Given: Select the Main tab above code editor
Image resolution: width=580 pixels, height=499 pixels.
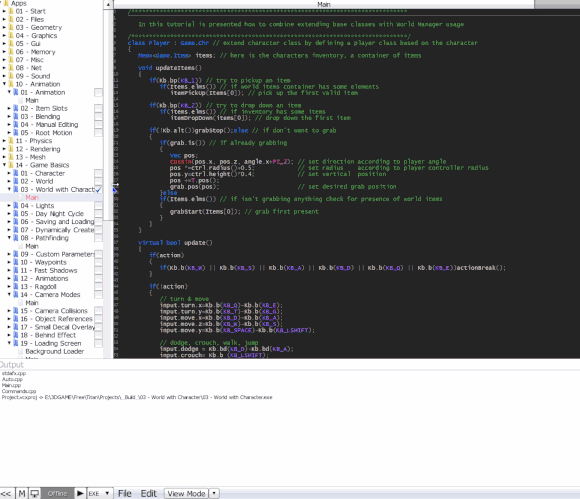Looking at the screenshot, I should pos(324,4).
